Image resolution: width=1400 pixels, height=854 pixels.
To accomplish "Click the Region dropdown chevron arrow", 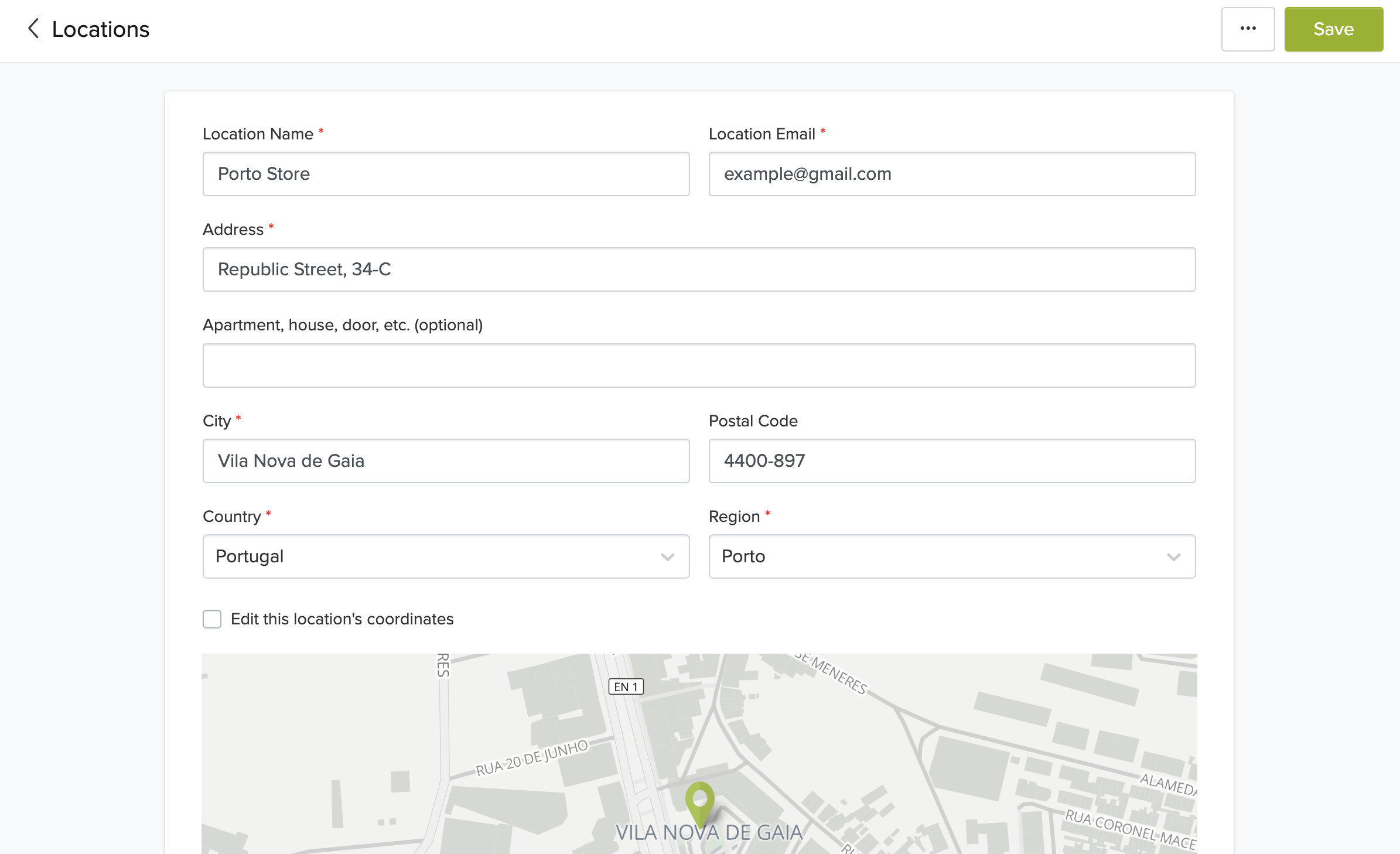I will pos(1173,556).
